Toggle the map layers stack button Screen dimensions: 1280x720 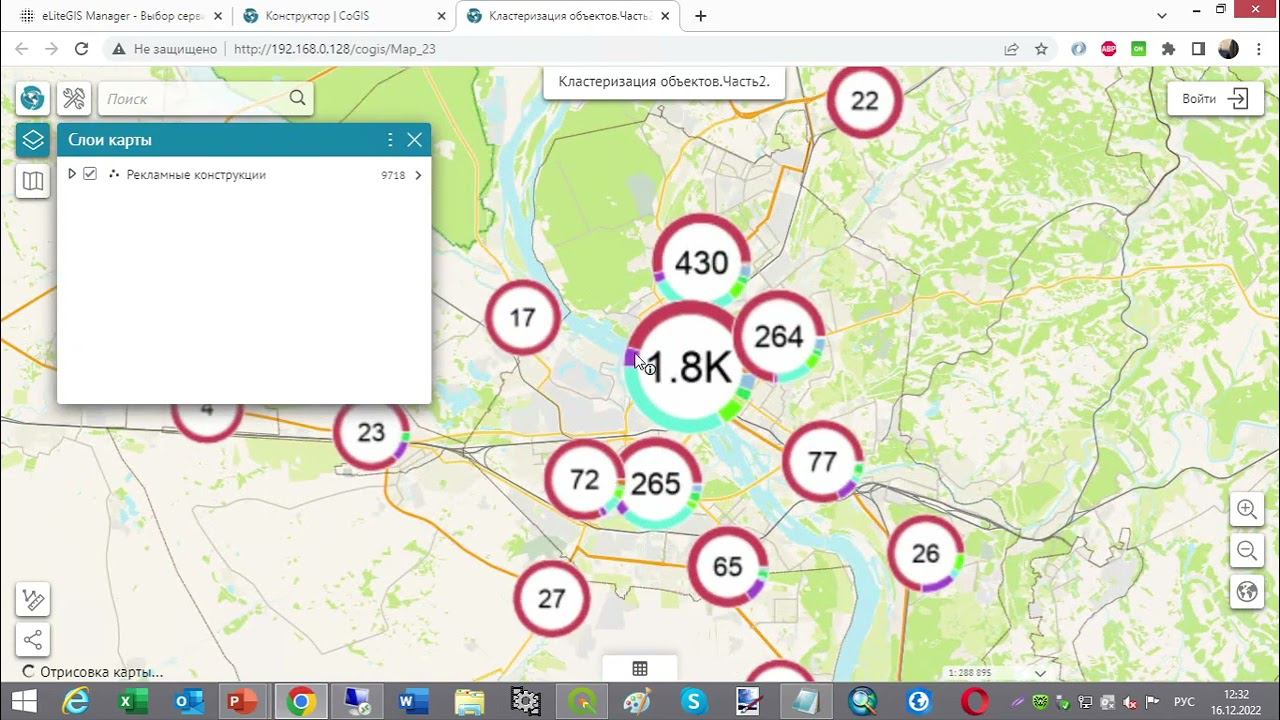(33, 140)
